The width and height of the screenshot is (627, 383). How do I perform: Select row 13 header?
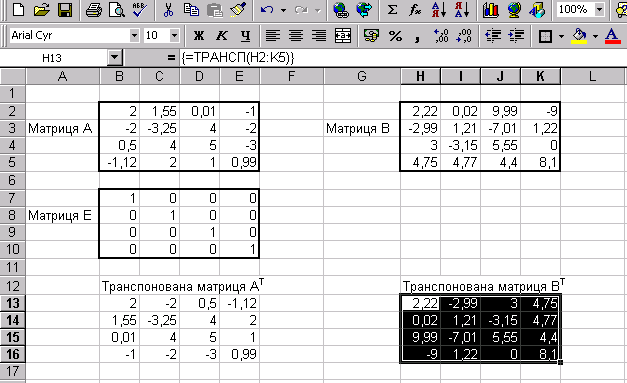click(x=13, y=303)
